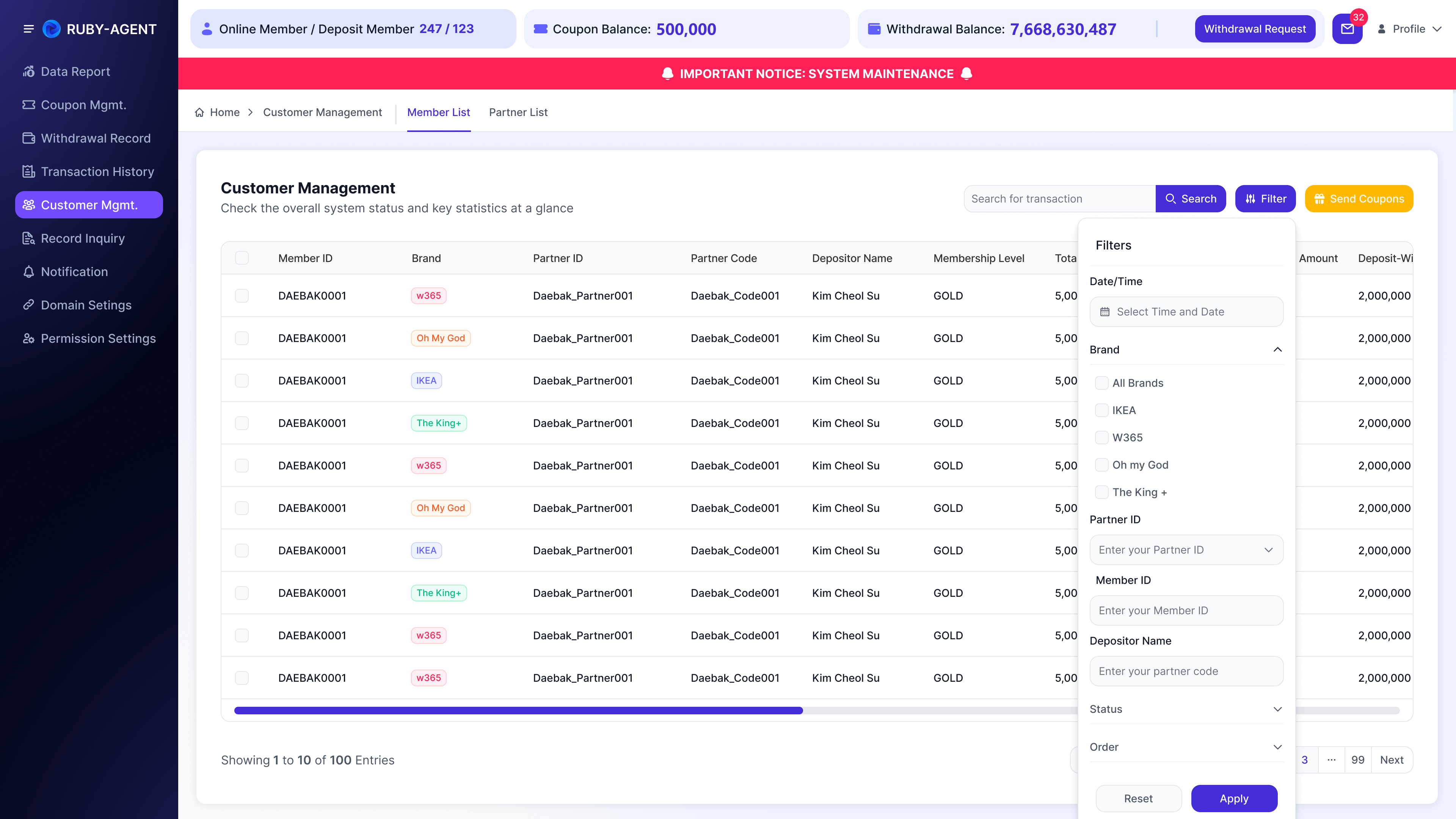Open Permission Settings in sidebar

click(89, 338)
